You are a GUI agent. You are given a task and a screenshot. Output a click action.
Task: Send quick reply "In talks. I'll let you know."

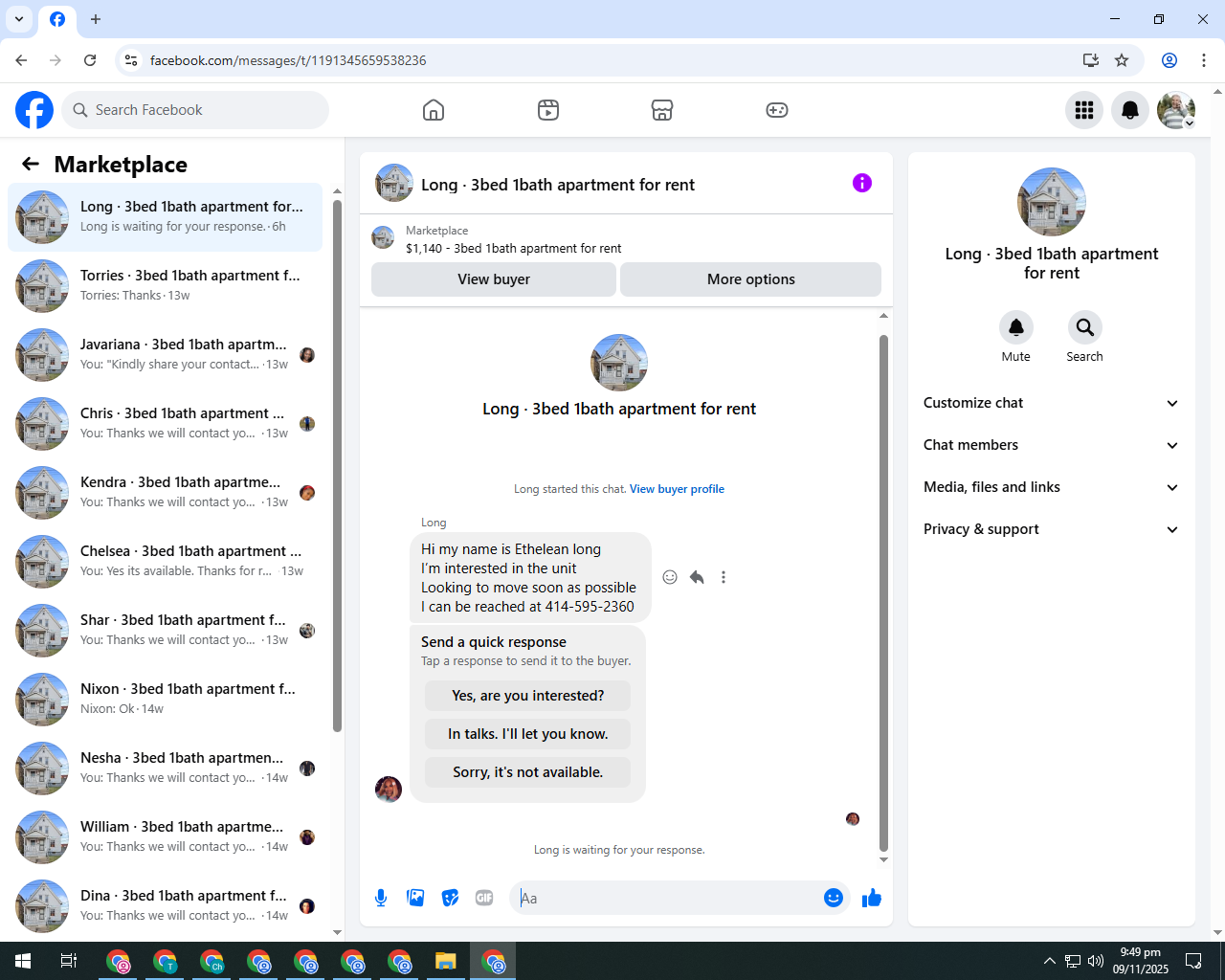[x=528, y=734]
